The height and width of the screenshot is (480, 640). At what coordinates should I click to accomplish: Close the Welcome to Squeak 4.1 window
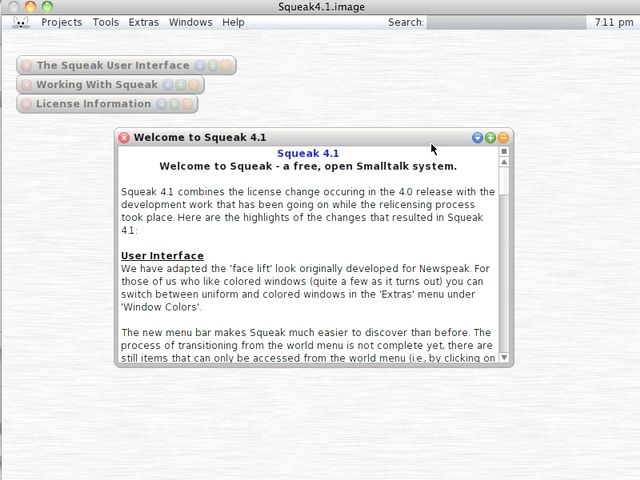[124, 138]
